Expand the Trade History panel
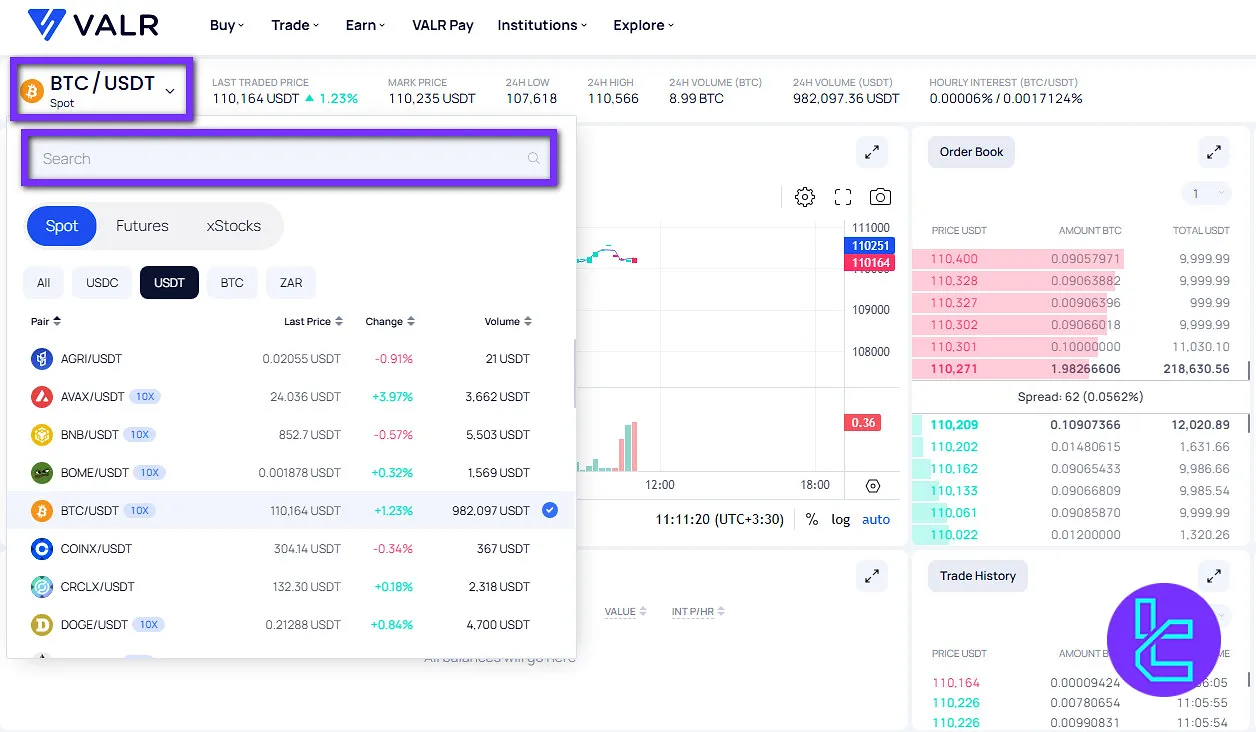This screenshot has width=1256, height=732. (1214, 576)
